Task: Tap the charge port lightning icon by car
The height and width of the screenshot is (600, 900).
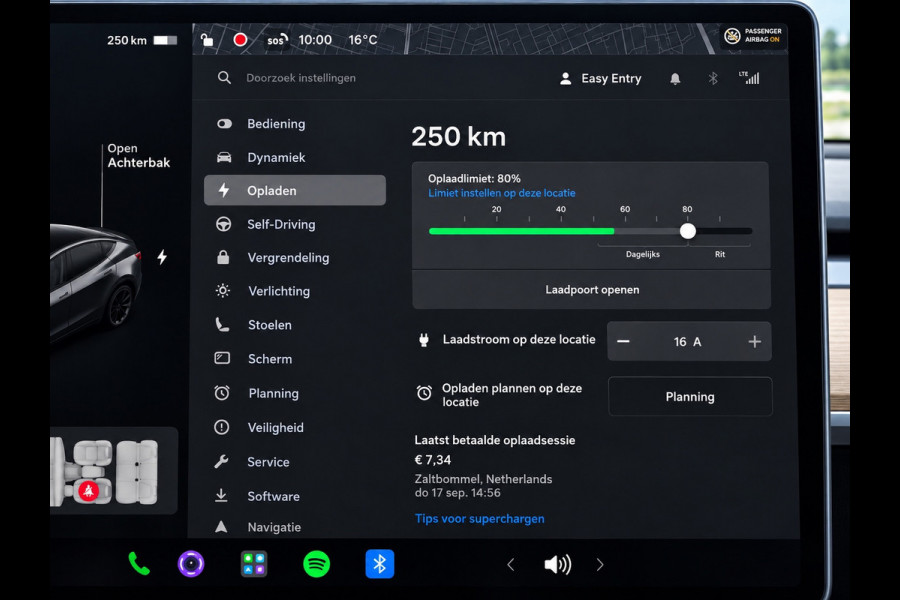Action: point(162,257)
